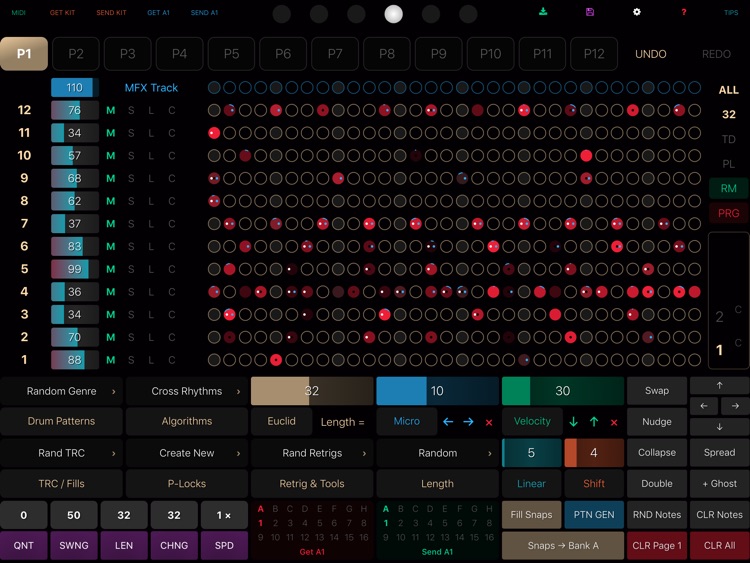This screenshot has height=563, width=750.
Task: Toggle mute M on track 1
Action: coord(110,360)
